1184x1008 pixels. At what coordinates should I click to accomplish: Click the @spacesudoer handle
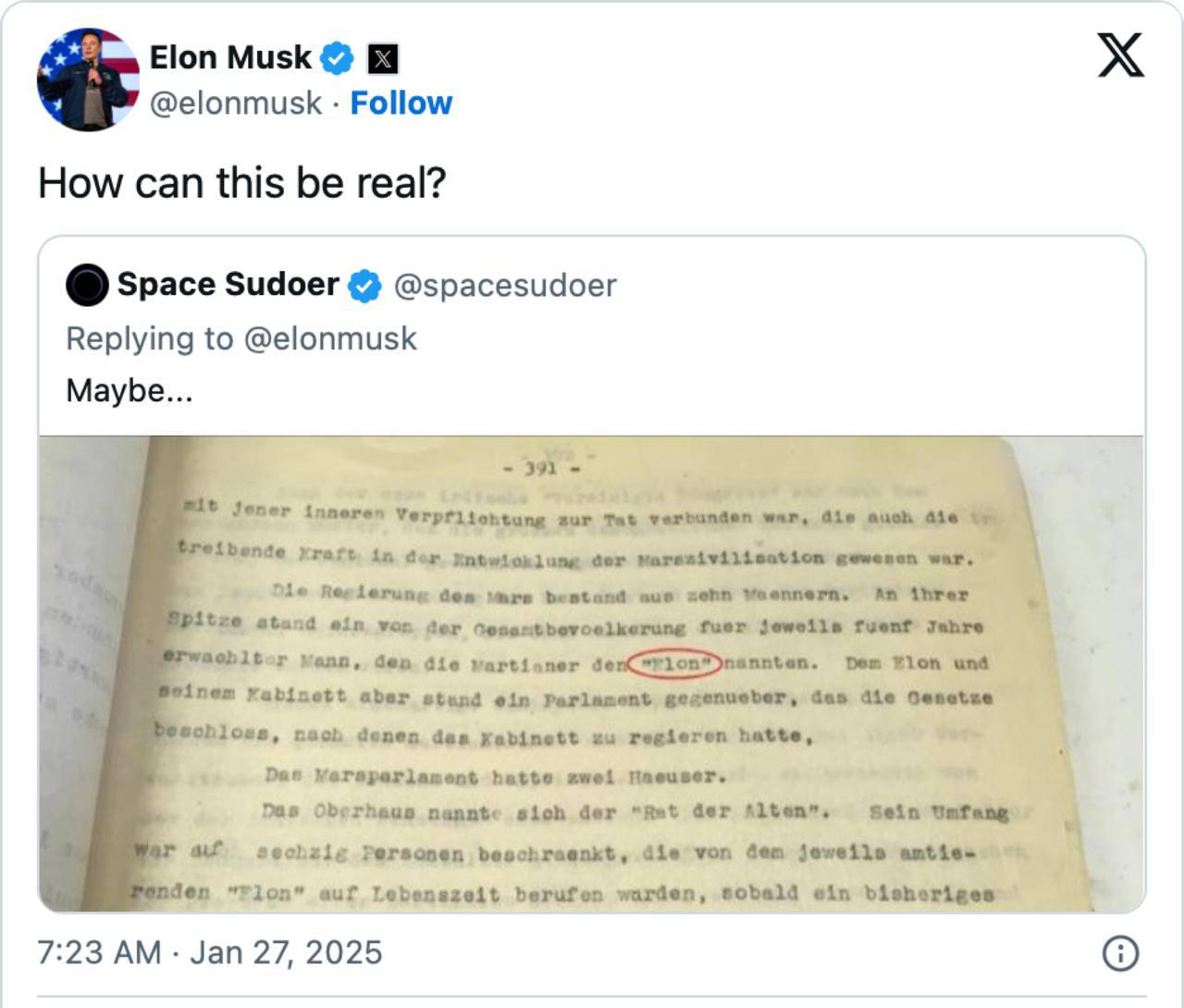tap(505, 285)
